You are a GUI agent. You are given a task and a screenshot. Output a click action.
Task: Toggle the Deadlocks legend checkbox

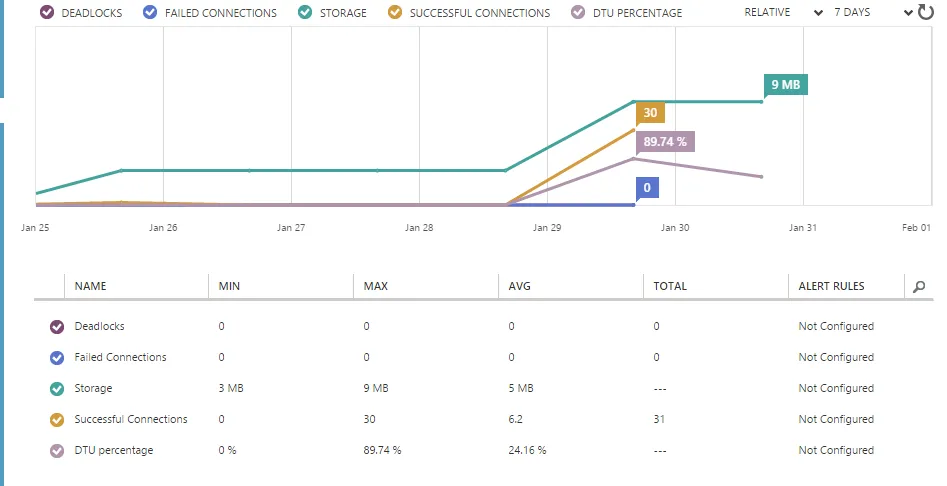47,13
